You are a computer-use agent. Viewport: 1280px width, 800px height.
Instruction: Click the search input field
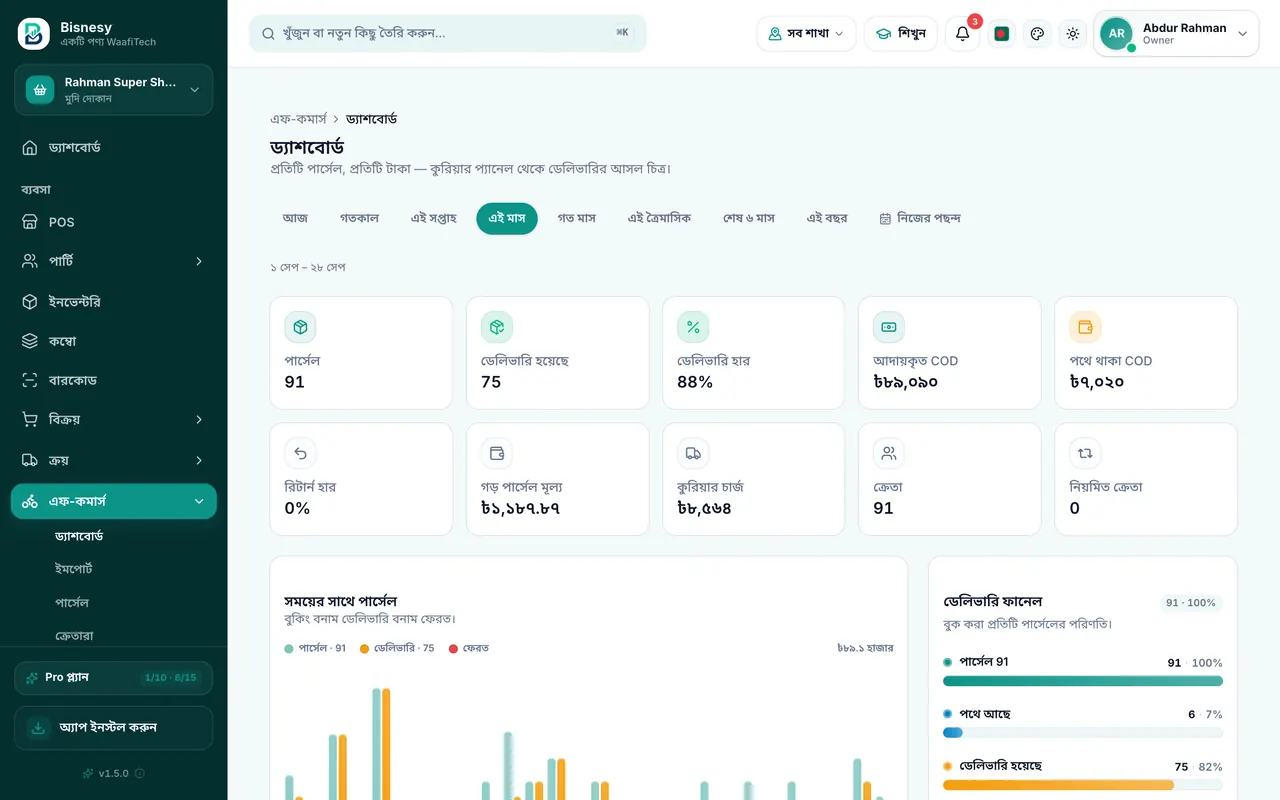tap(448, 33)
